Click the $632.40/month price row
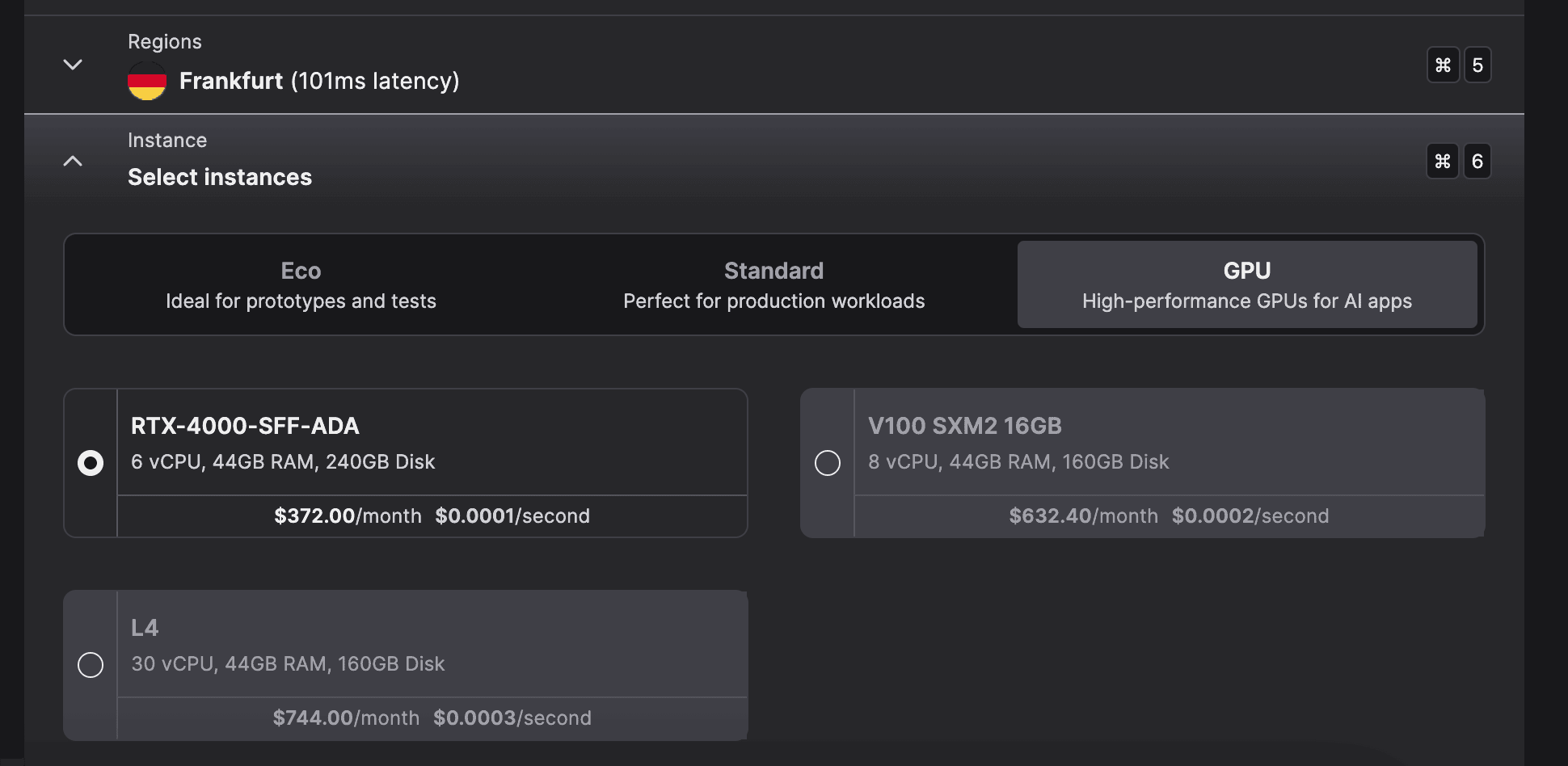 tap(1169, 516)
